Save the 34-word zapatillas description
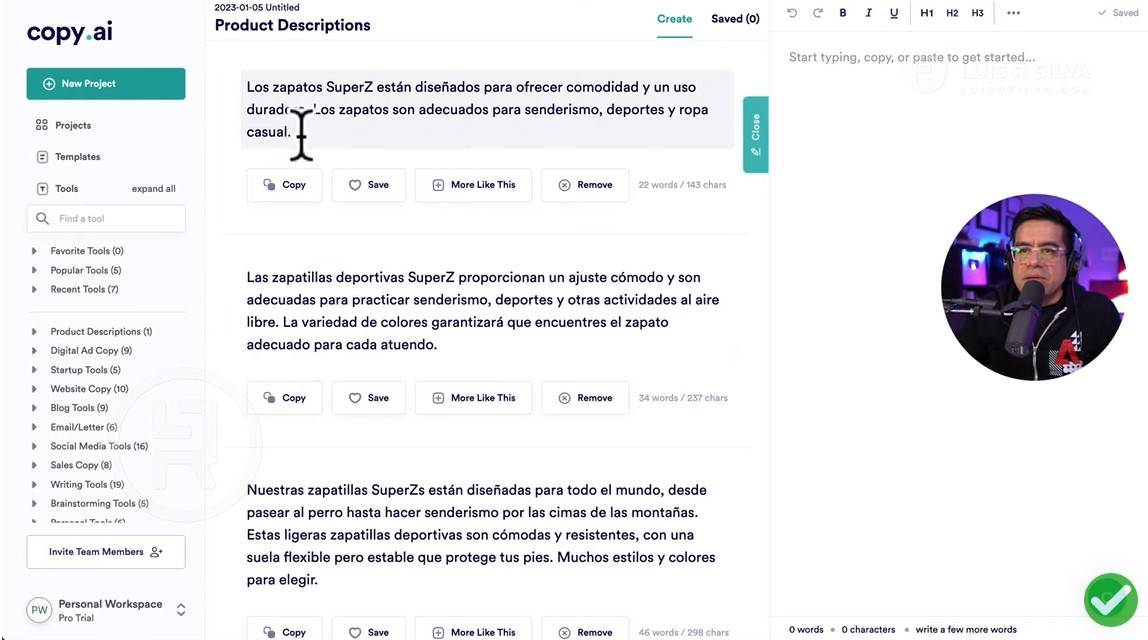 (368, 398)
